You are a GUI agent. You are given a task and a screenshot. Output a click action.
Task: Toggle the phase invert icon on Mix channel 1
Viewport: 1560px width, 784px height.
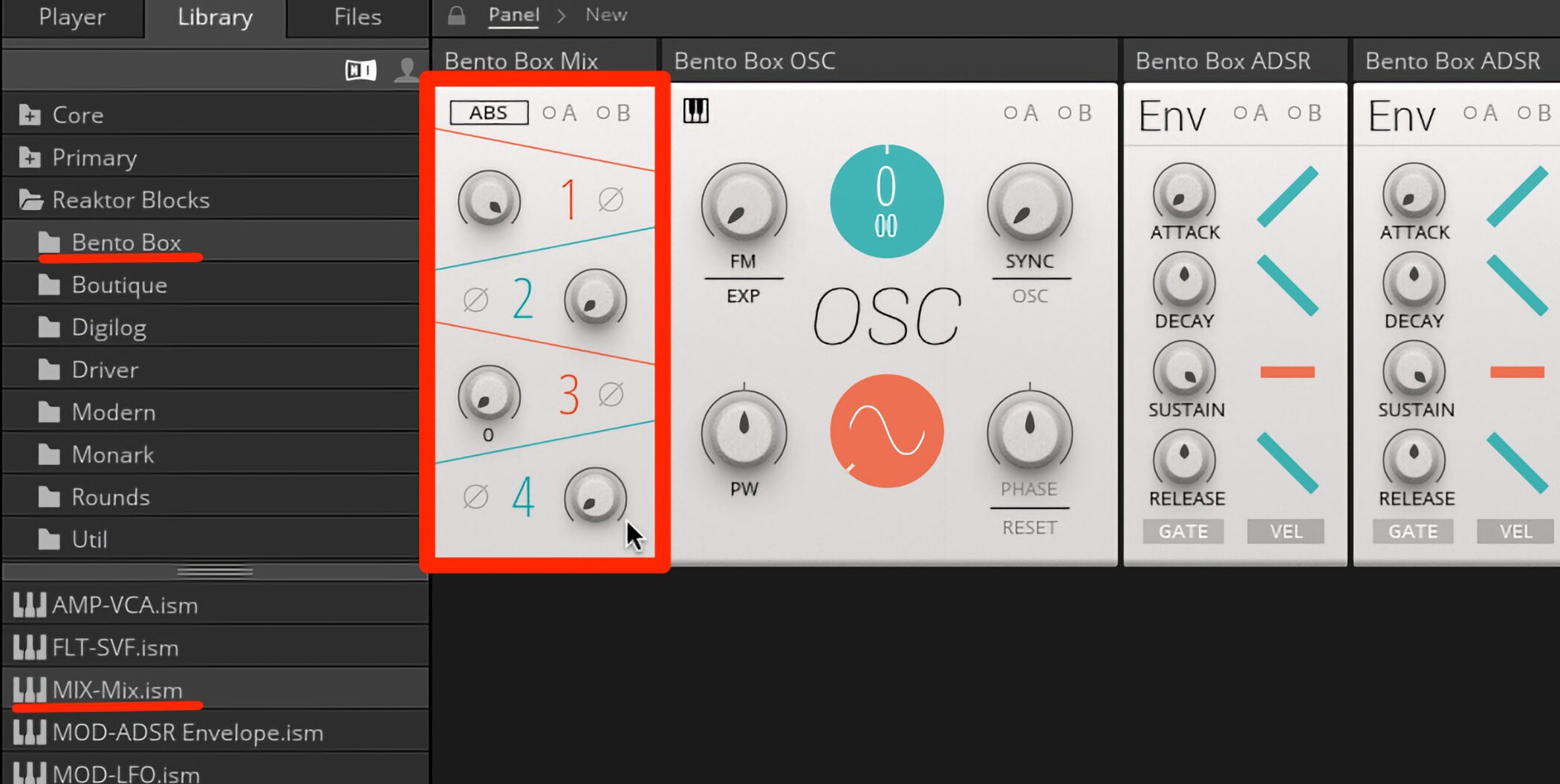(x=611, y=199)
